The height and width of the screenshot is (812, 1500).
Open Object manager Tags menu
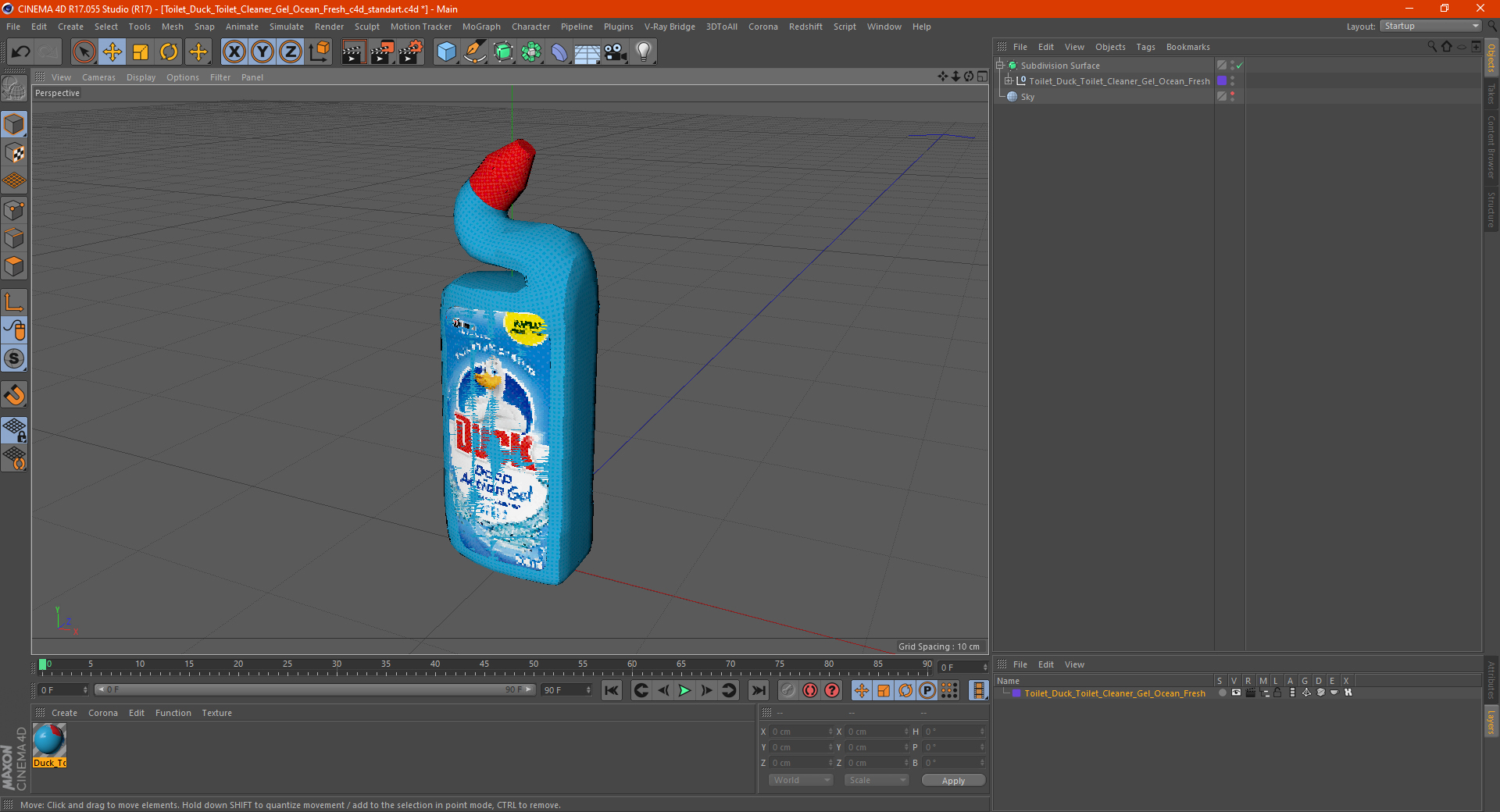(1145, 47)
